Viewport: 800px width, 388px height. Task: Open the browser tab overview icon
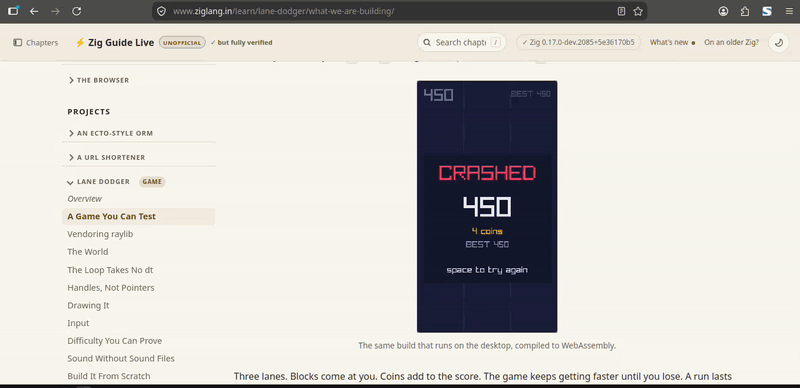click(13, 11)
